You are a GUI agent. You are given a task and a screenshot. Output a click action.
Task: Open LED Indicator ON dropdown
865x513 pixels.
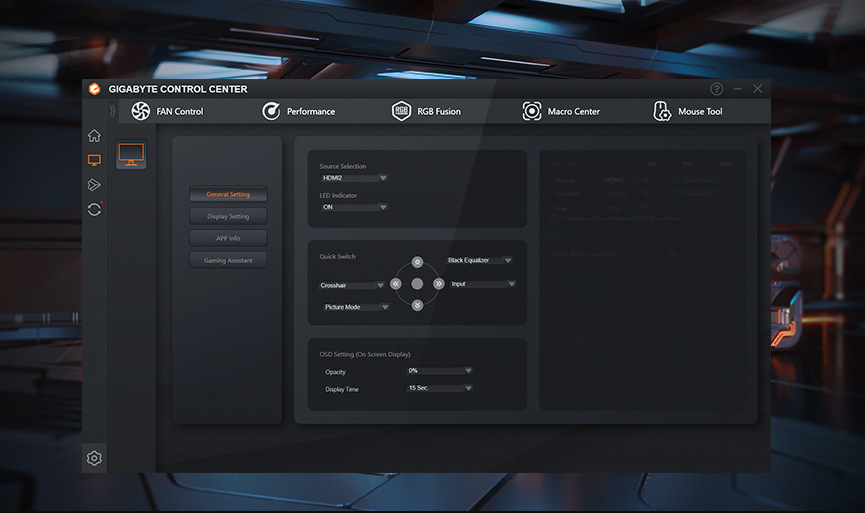coord(354,207)
